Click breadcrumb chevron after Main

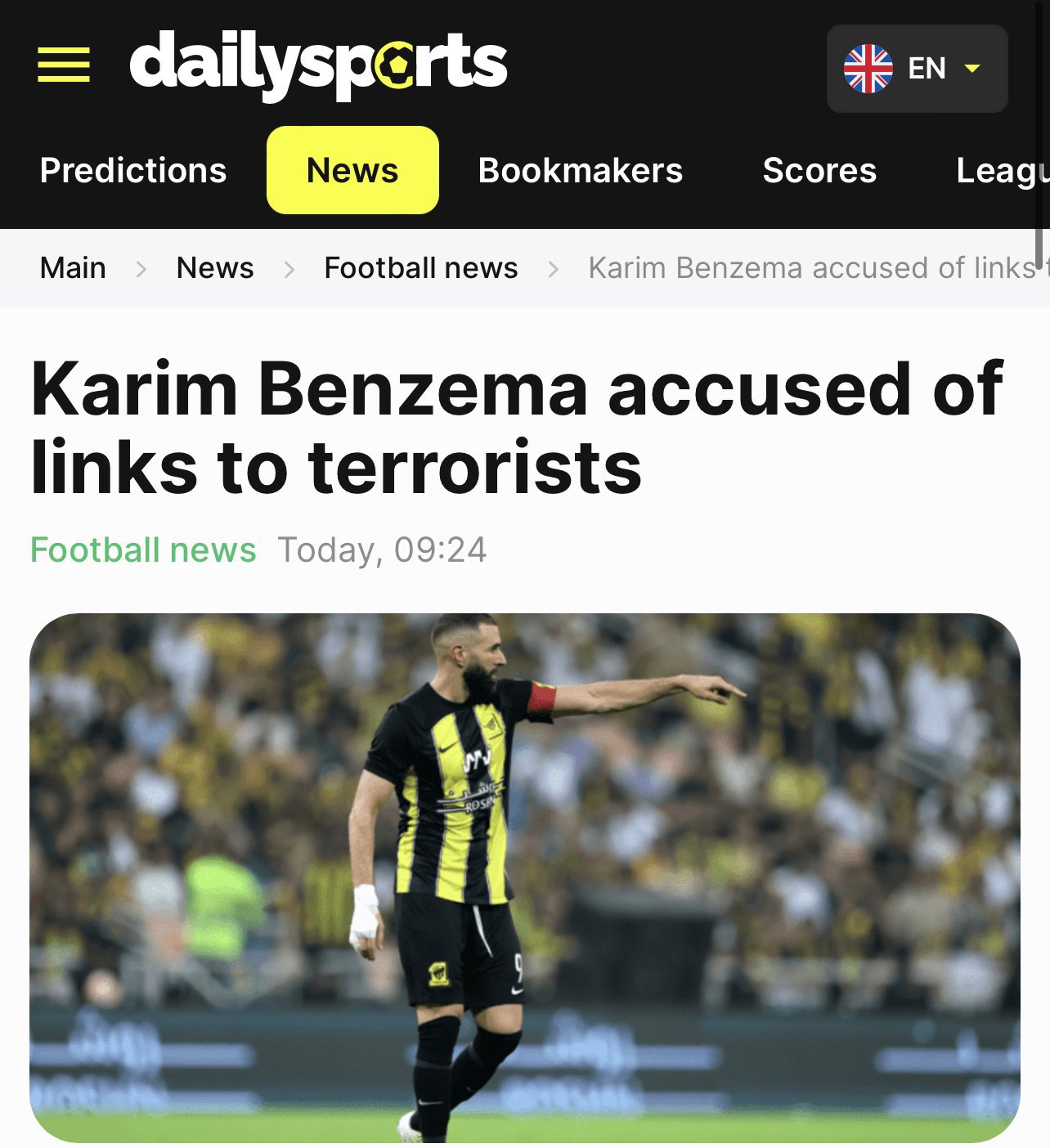141,268
